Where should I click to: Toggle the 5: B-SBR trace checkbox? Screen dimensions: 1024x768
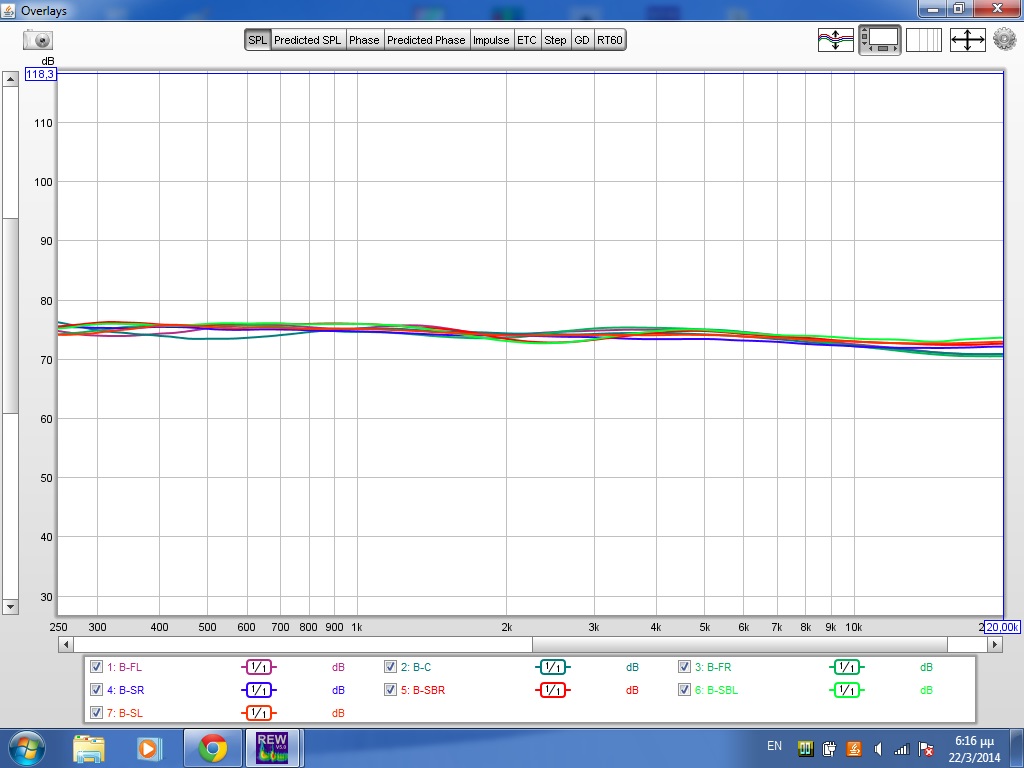(x=391, y=690)
